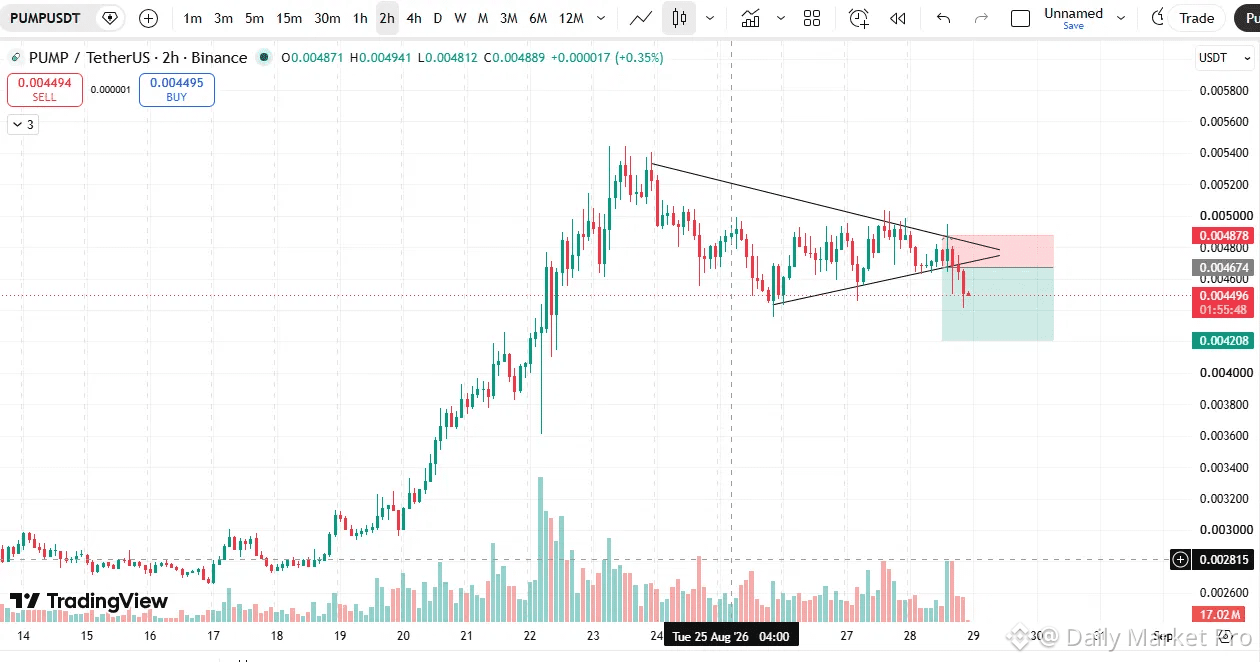This screenshot has height=662, width=1260.
Task: Click the red SELL 0.004494 button
Action: pos(45,90)
